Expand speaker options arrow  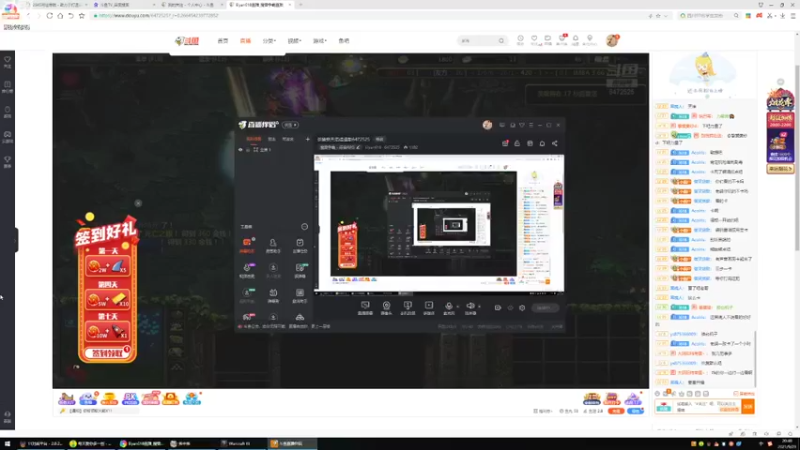tap(479, 307)
